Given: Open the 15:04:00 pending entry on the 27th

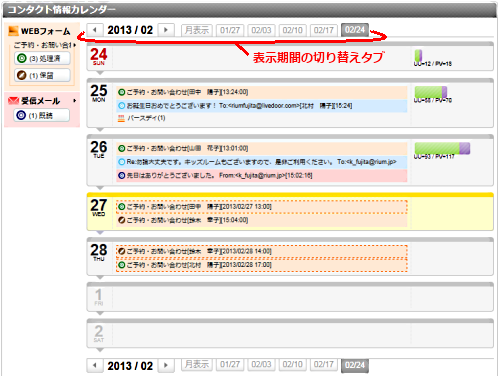Looking at the screenshot, I should tap(262, 220).
